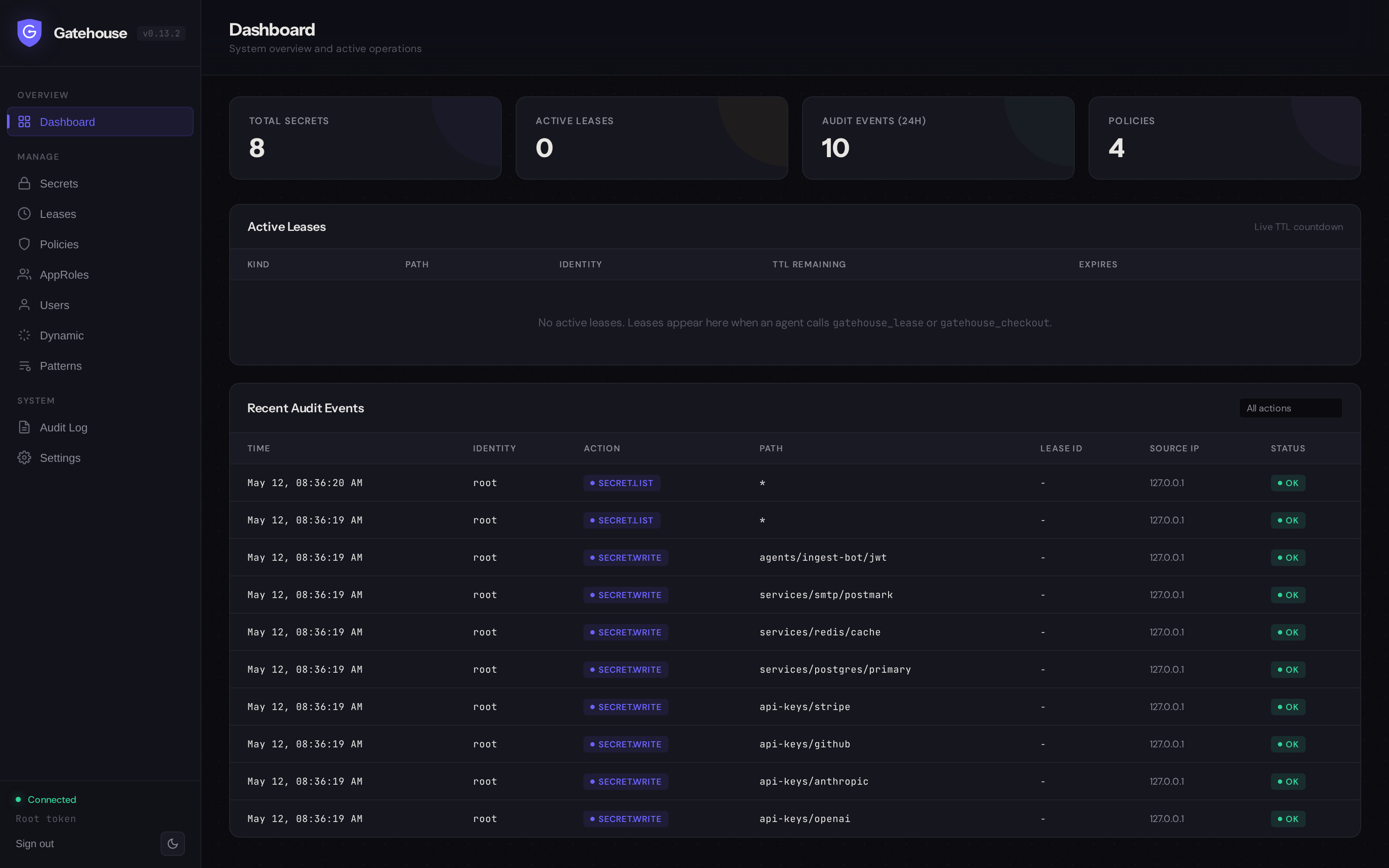The width and height of the screenshot is (1389, 868).
Task: Click the Audit Events (24H) card
Action: click(x=938, y=138)
